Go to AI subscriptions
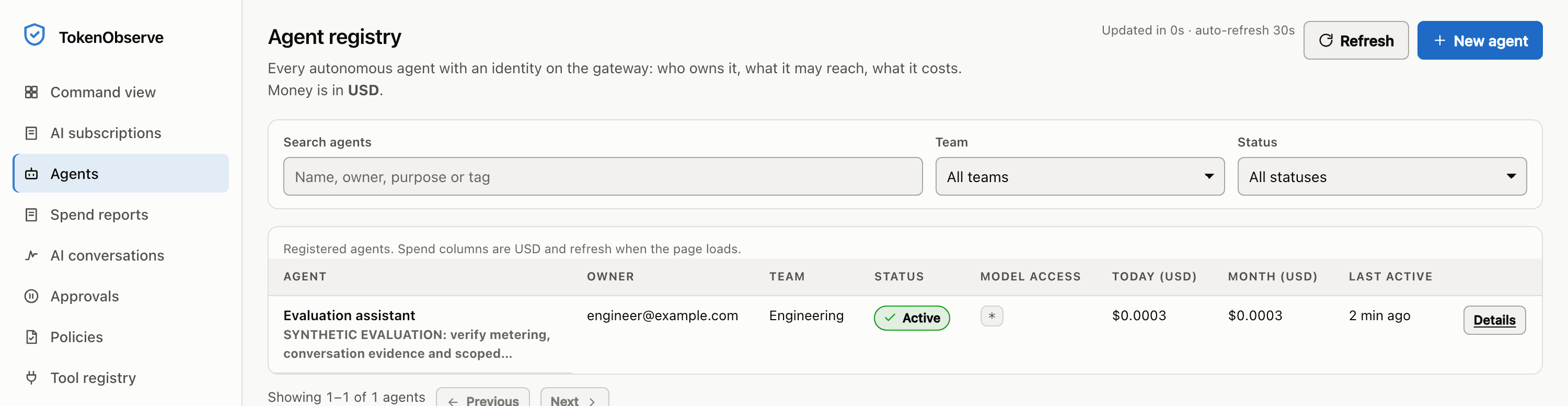 click(121, 133)
